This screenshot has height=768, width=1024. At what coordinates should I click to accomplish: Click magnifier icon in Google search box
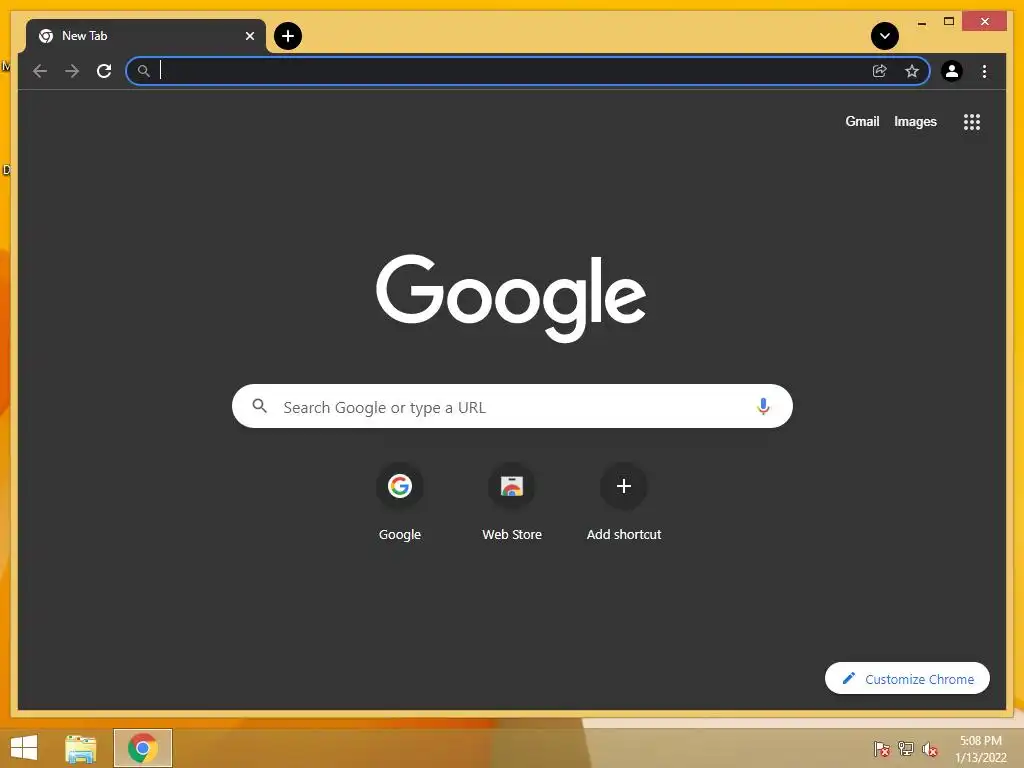[259, 406]
